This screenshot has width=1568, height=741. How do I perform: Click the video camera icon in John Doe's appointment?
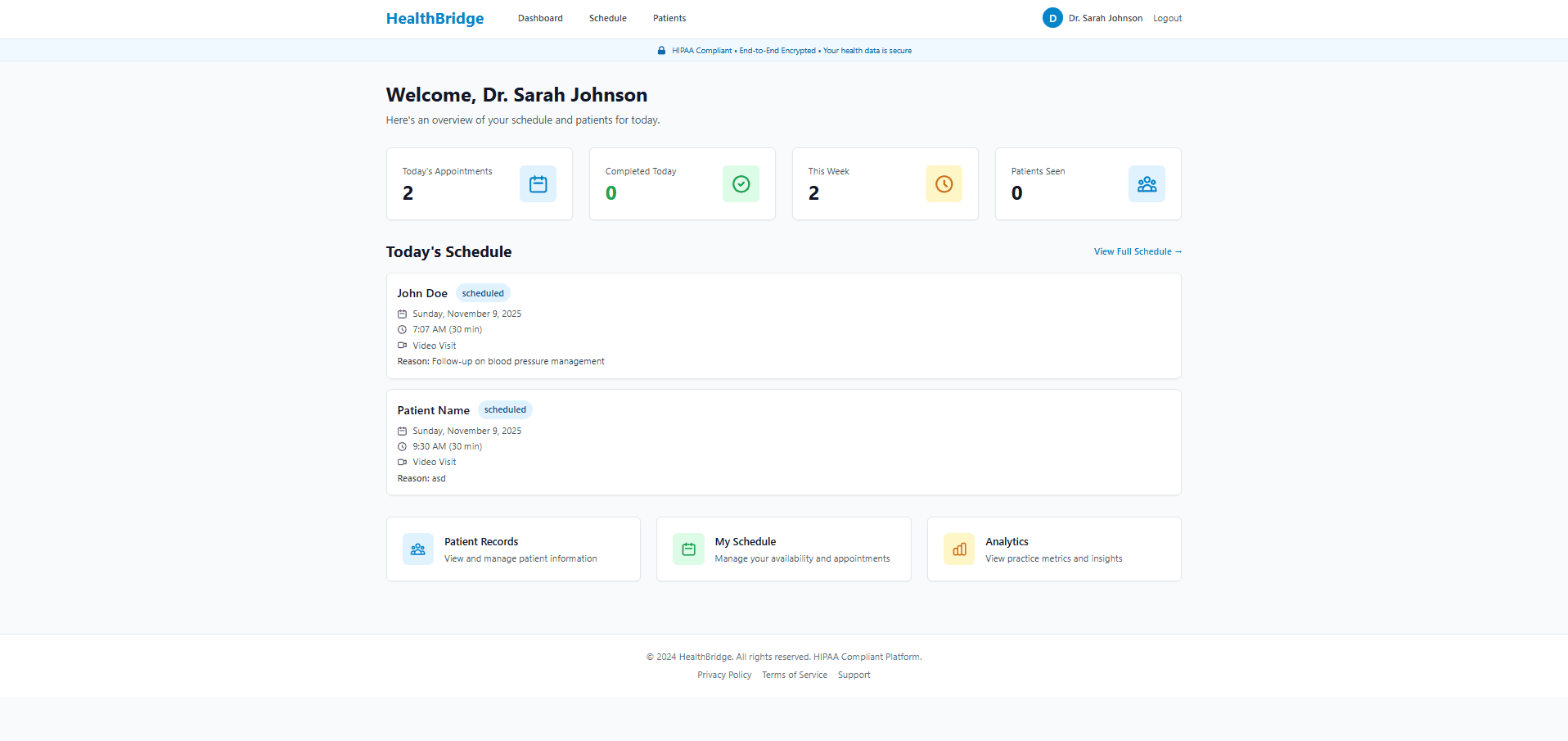(402, 346)
